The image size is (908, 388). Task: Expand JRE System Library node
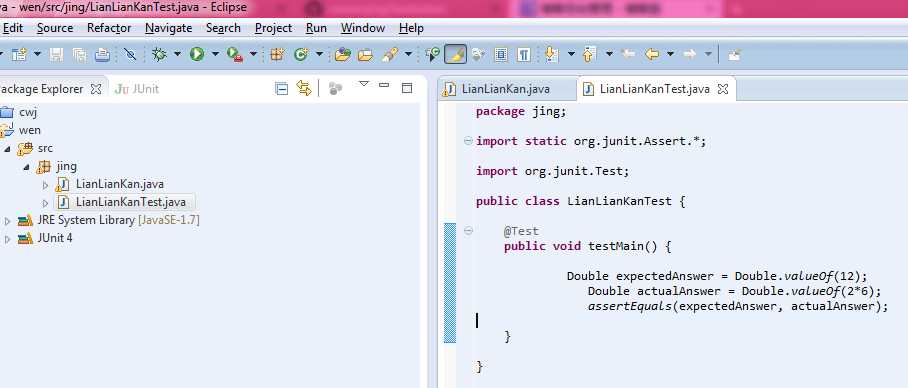point(7,221)
